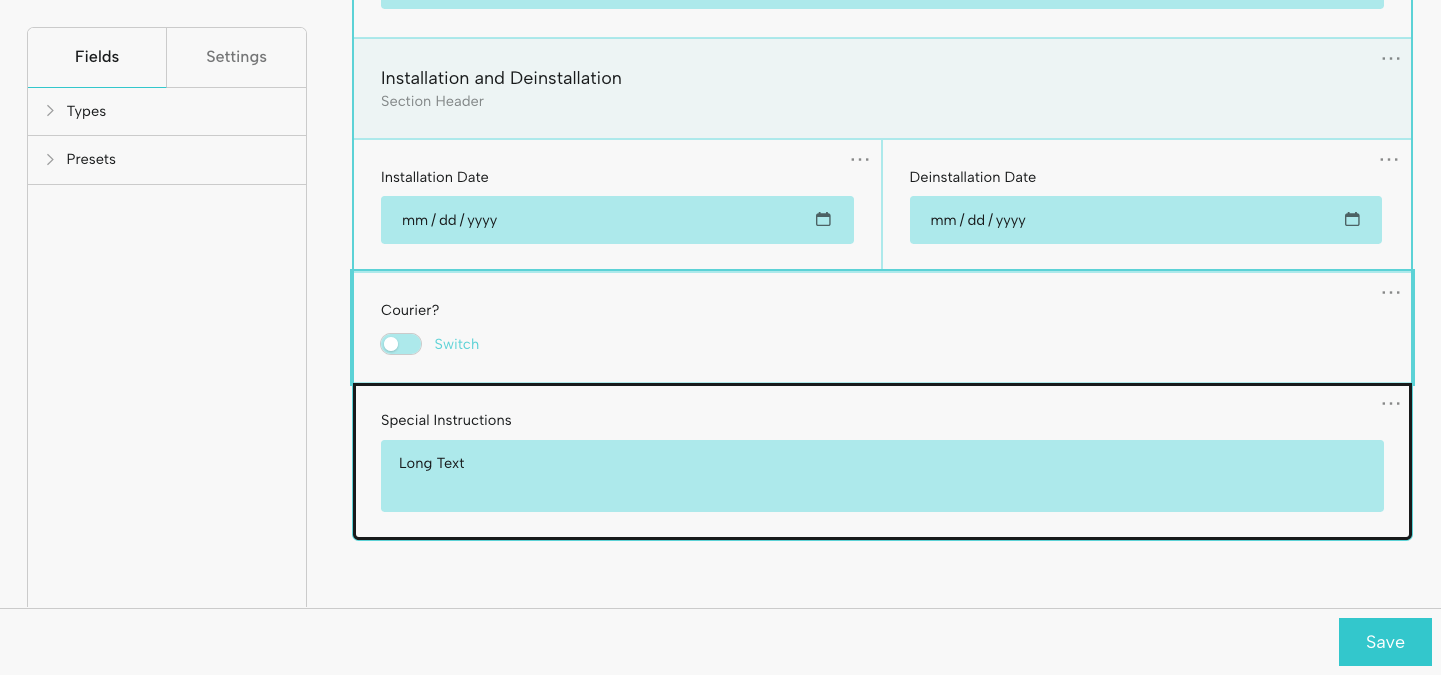Open the overflow menu on Installation and Deinstallation header
The height and width of the screenshot is (675, 1441).
[1390, 58]
